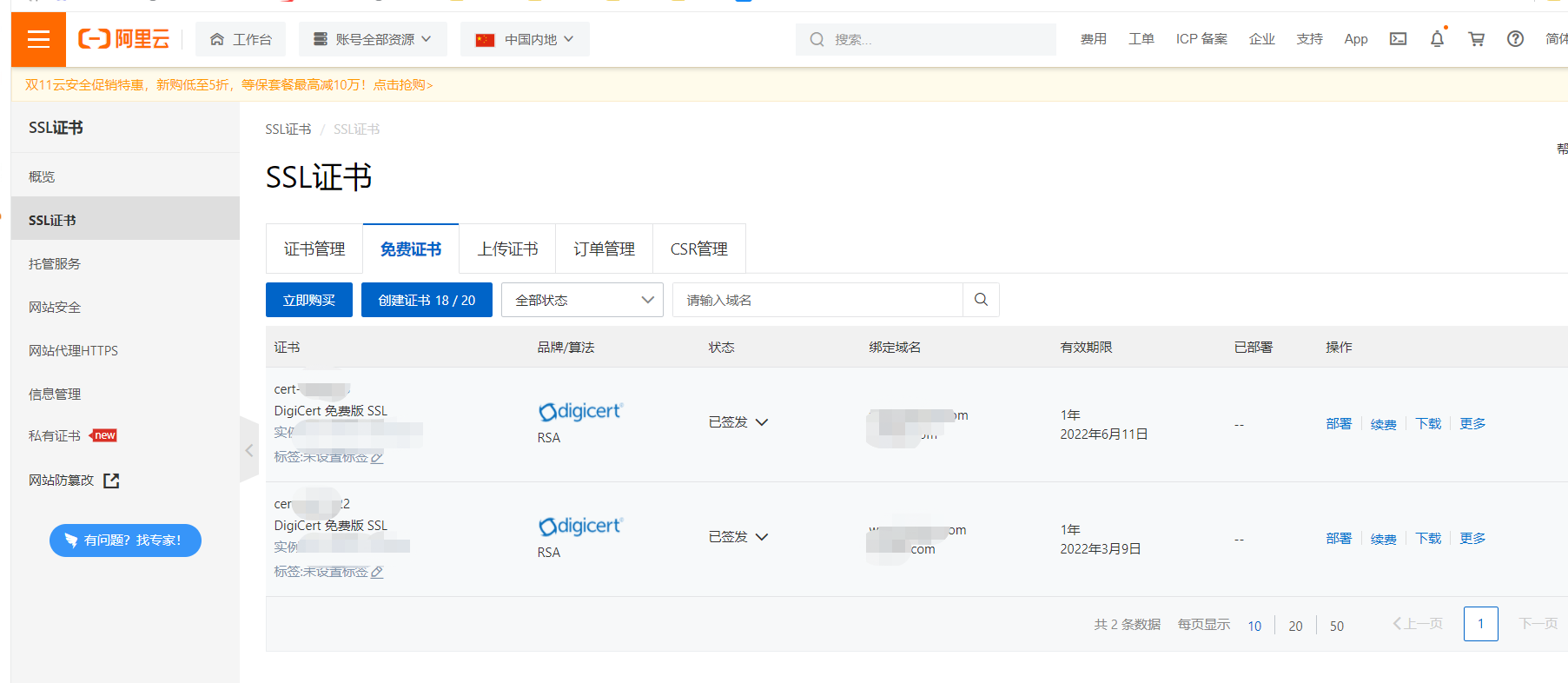
Task: Open ICP 备案 in top navigation
Action: tap(1202, 39)
